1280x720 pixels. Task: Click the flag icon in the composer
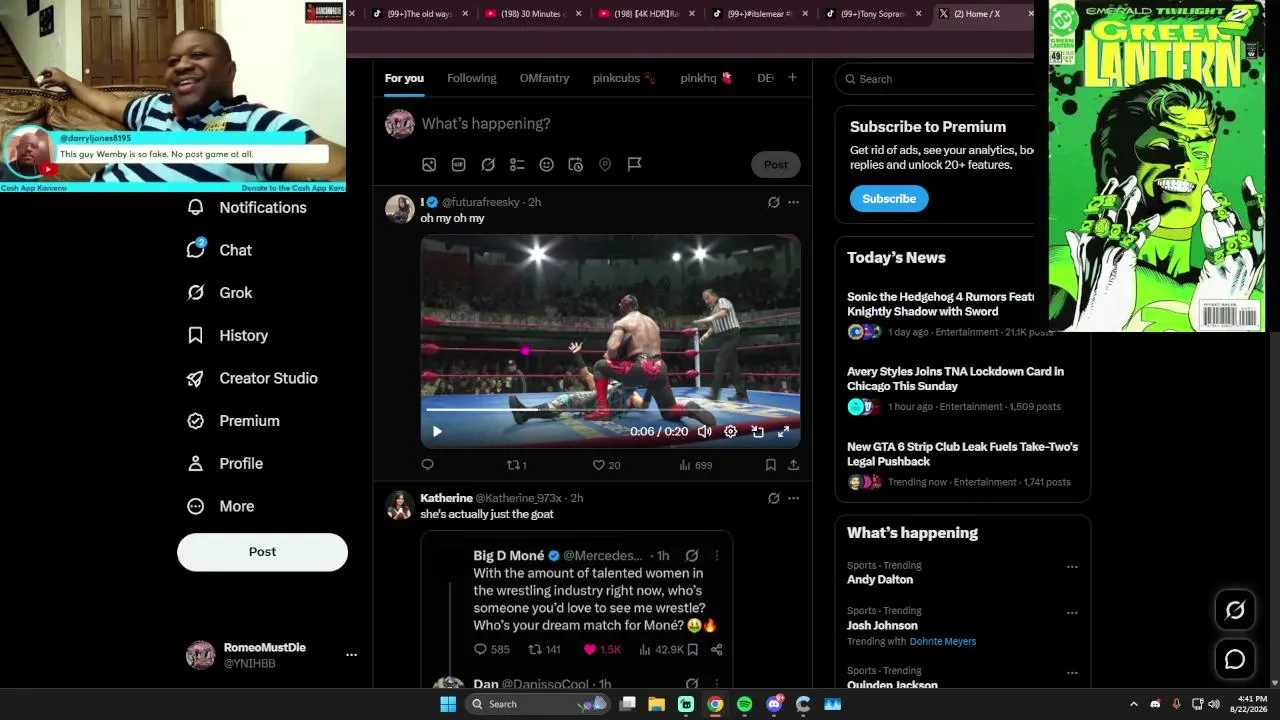coord(634,165)
